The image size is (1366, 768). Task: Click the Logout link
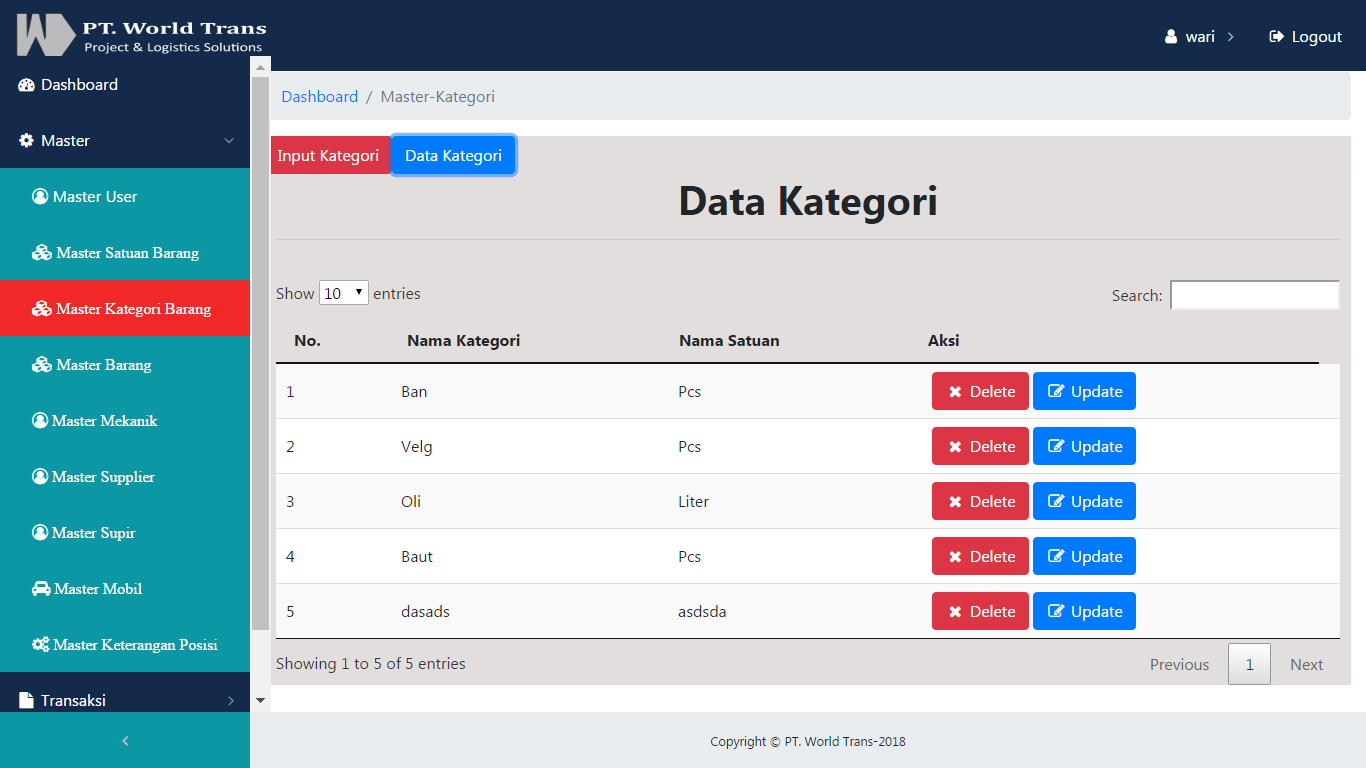point(1305,37)
